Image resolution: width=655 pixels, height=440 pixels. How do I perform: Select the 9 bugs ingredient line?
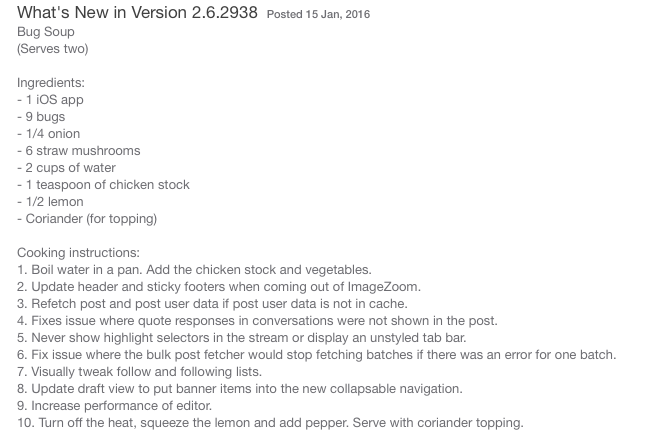point(41,117)
